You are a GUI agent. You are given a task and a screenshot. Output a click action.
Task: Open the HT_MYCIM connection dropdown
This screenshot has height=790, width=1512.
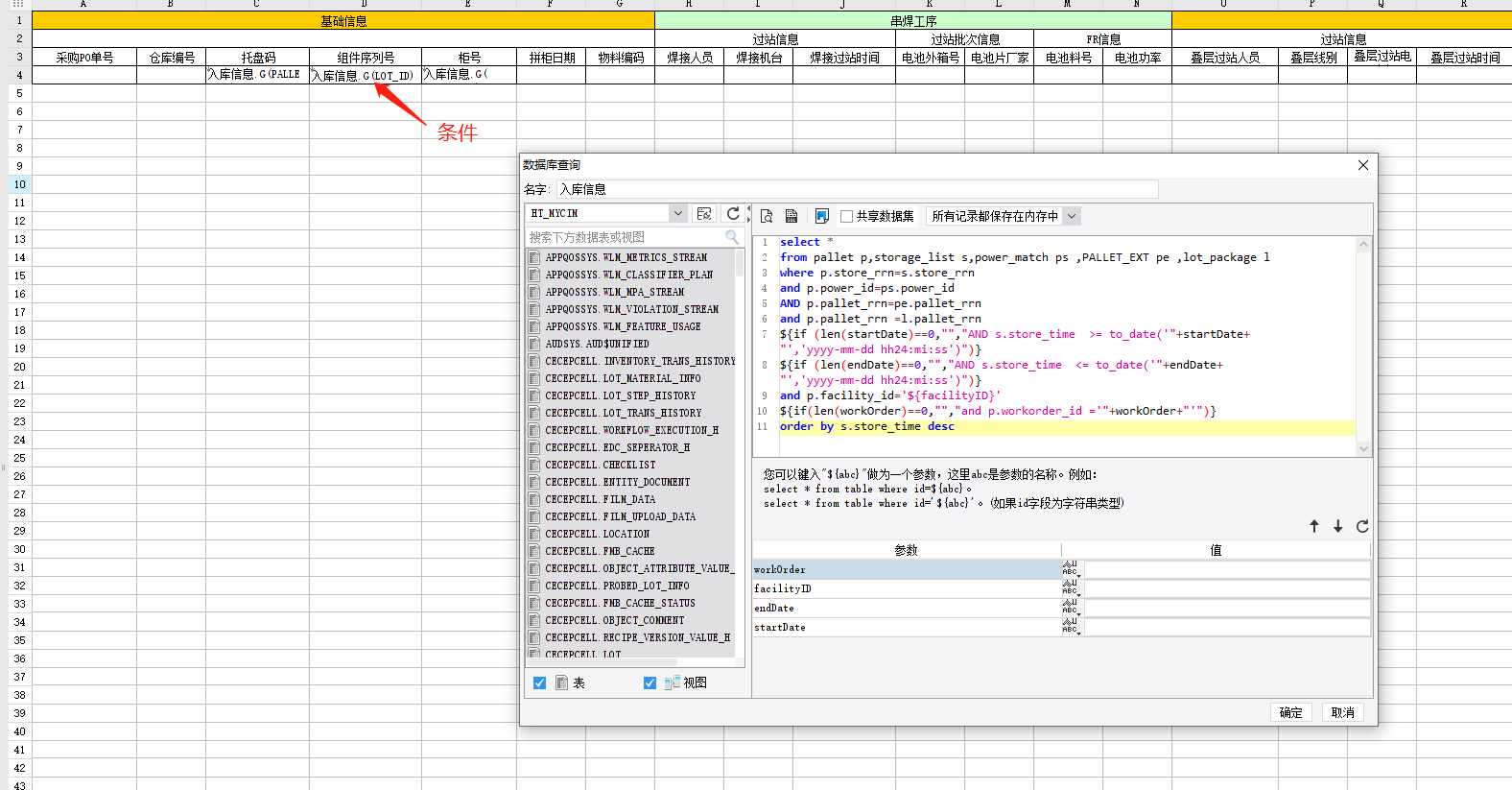[x=678, y=213]
